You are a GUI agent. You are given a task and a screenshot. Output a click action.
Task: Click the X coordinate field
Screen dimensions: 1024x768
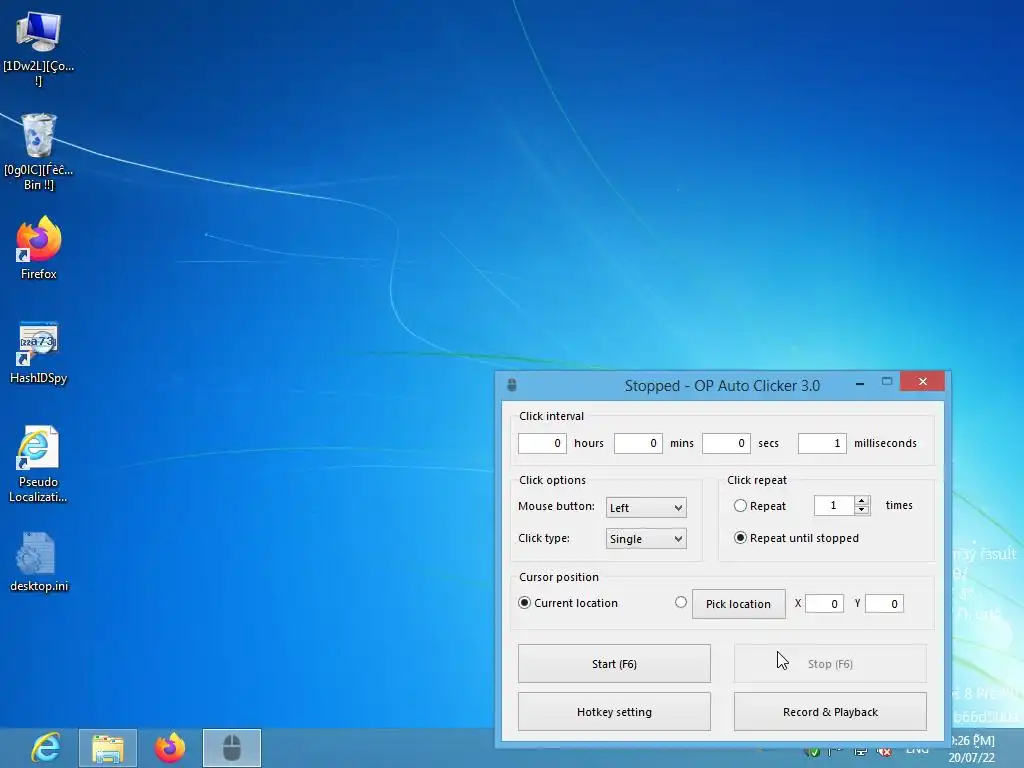tap(824, 603)
